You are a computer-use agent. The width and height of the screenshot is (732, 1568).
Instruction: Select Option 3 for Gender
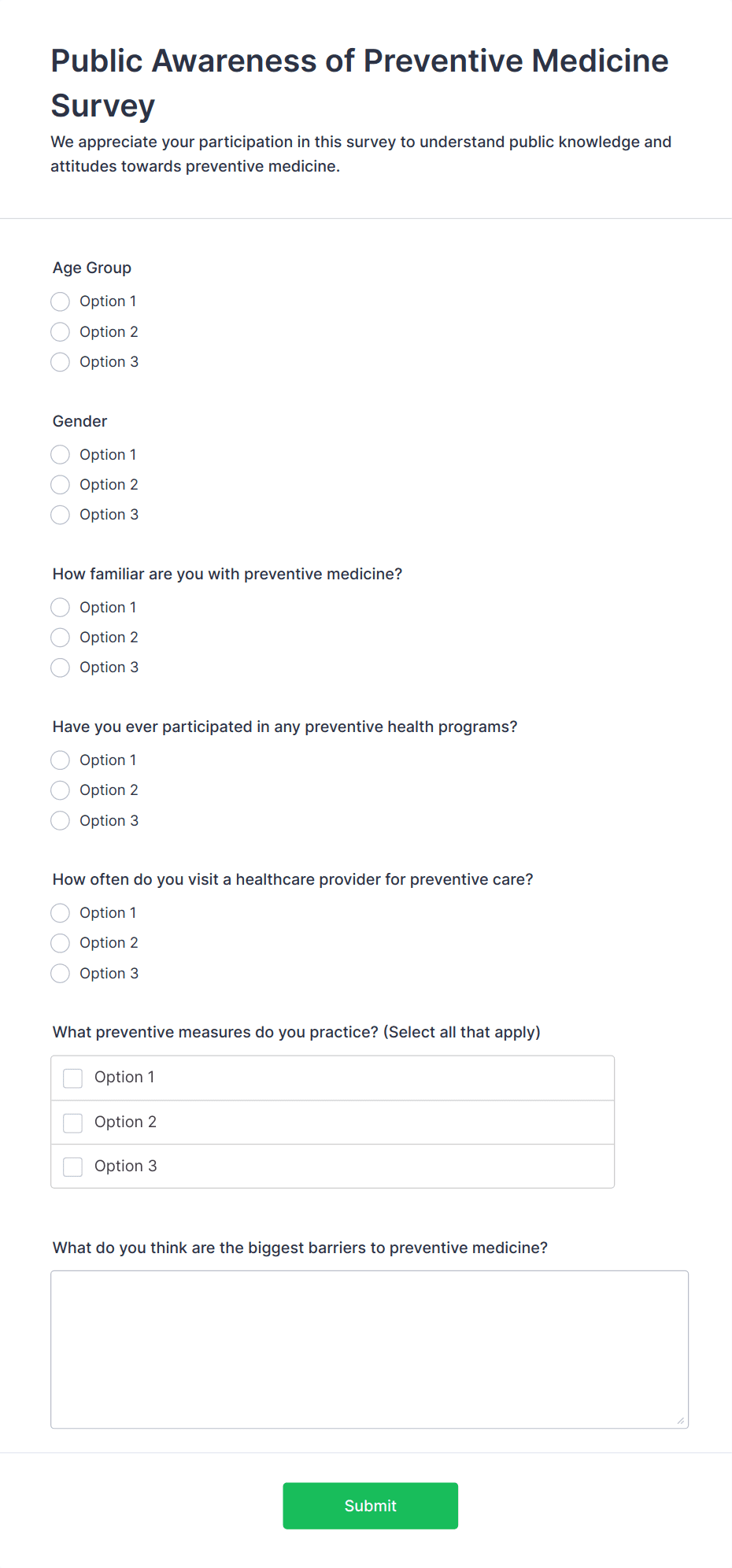(x=61, y=515)
